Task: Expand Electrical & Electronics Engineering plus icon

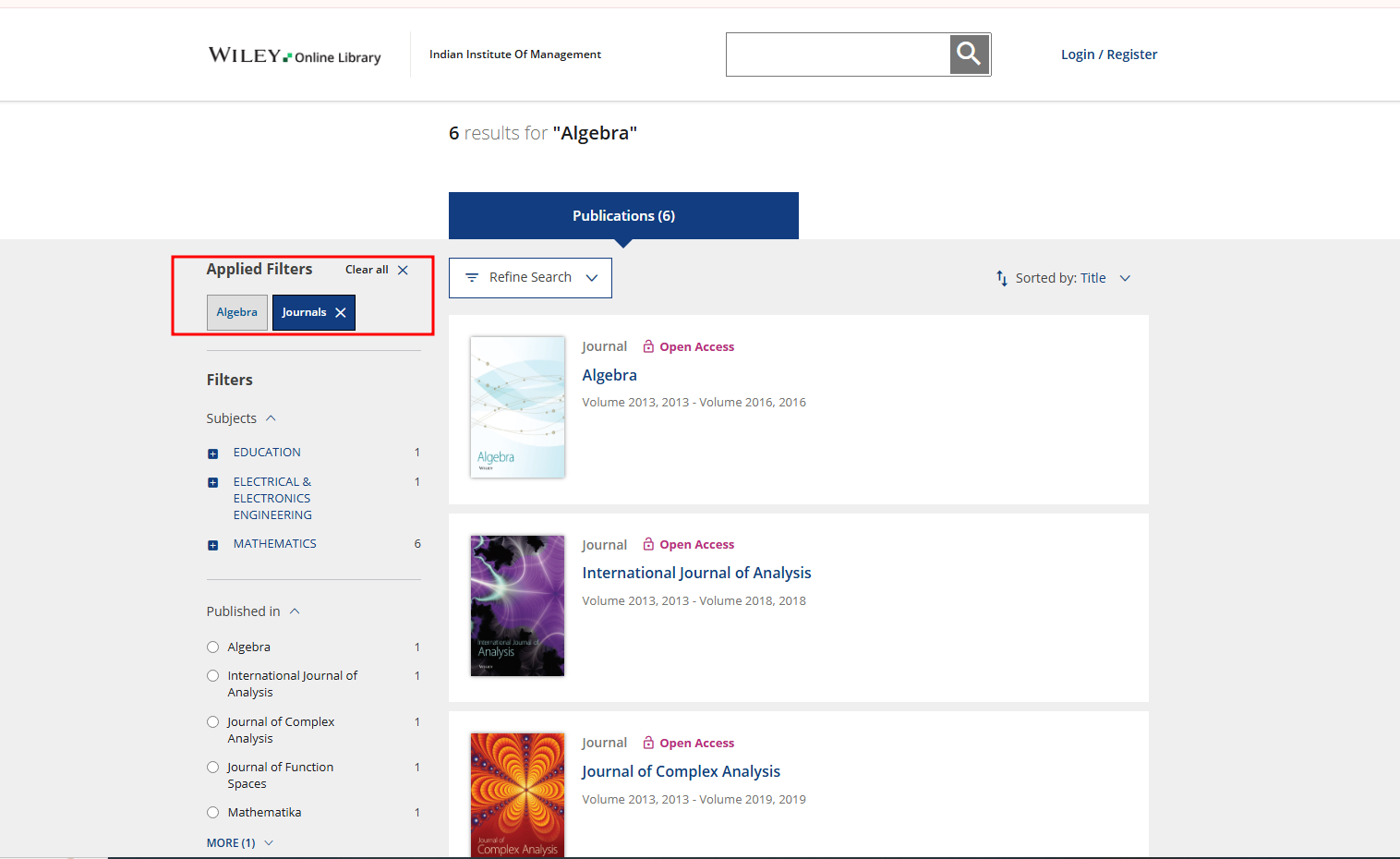Action: point(213,482)
